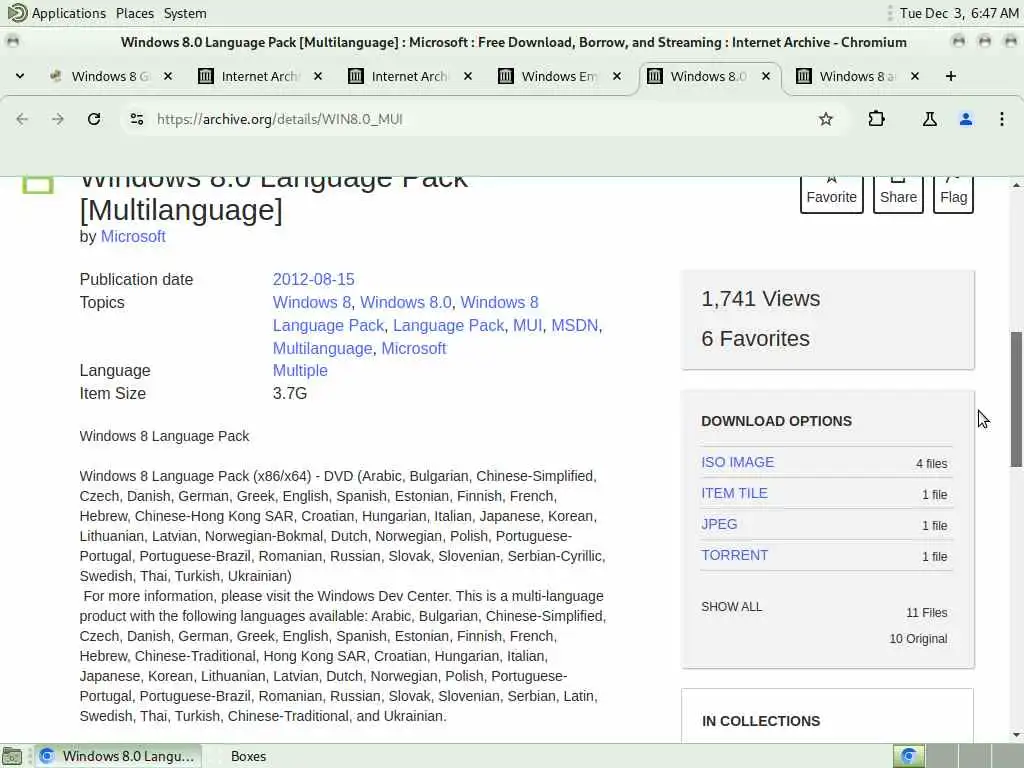Image resolution: width=1024 pixels, height=768 pixels.
Task: Close the Windows Em tab
Action: pos(616,76)
